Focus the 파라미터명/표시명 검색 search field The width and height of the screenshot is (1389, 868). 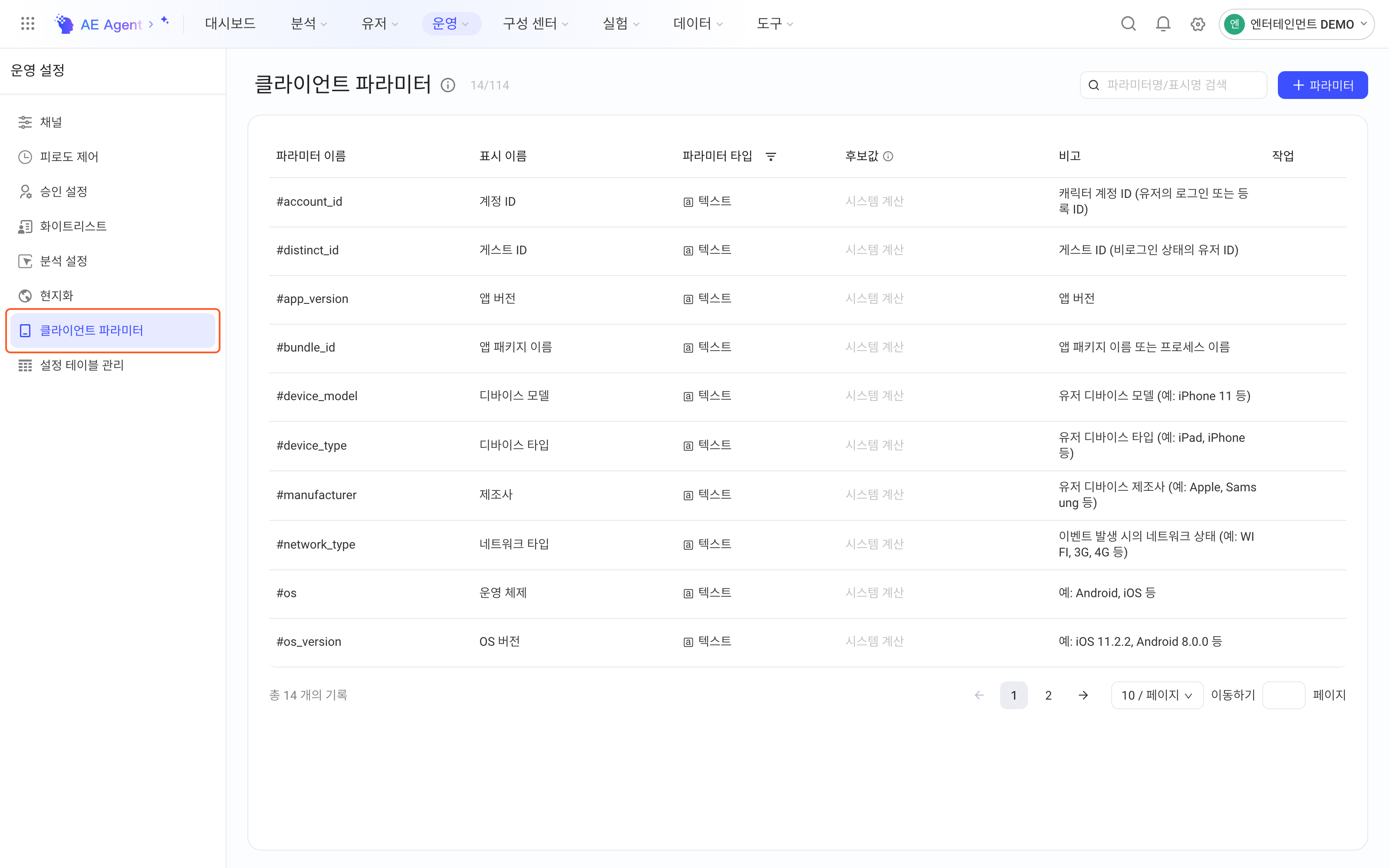pyautogui.click(x=1173, y=85)
